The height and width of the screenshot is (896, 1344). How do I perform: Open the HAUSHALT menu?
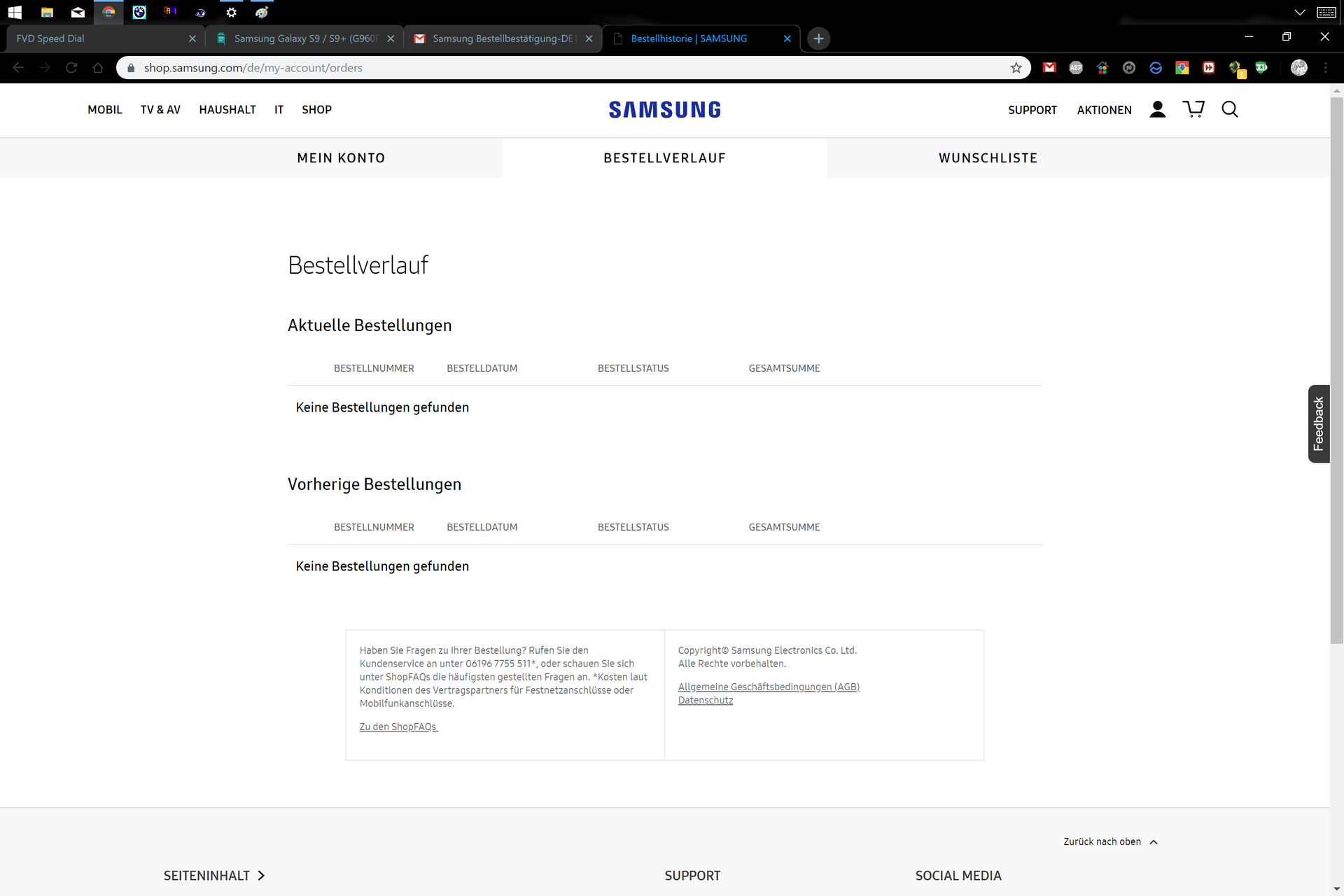[227, 110]
